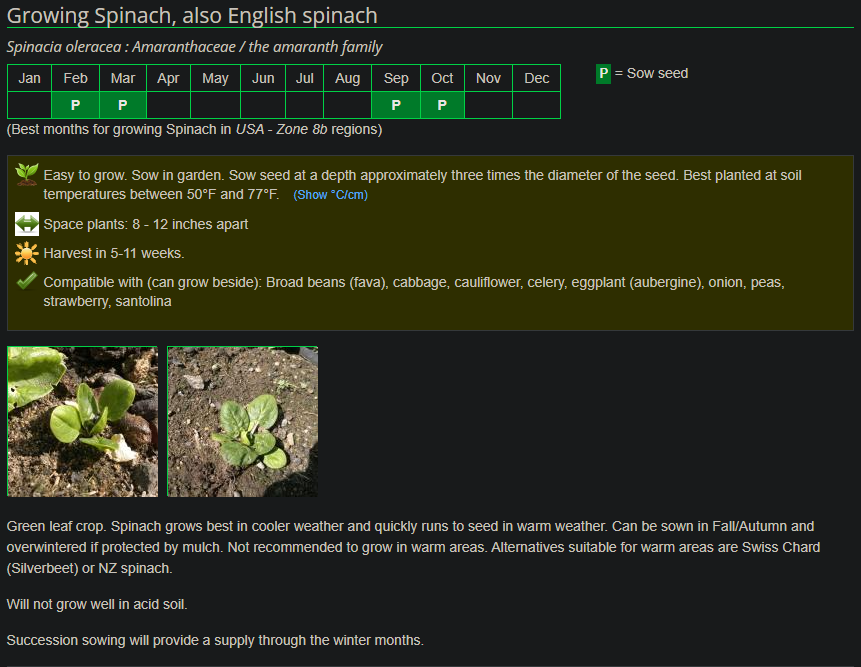
Task: Toggle units with Show °C/cm link
Action: [x=330, y=195]
